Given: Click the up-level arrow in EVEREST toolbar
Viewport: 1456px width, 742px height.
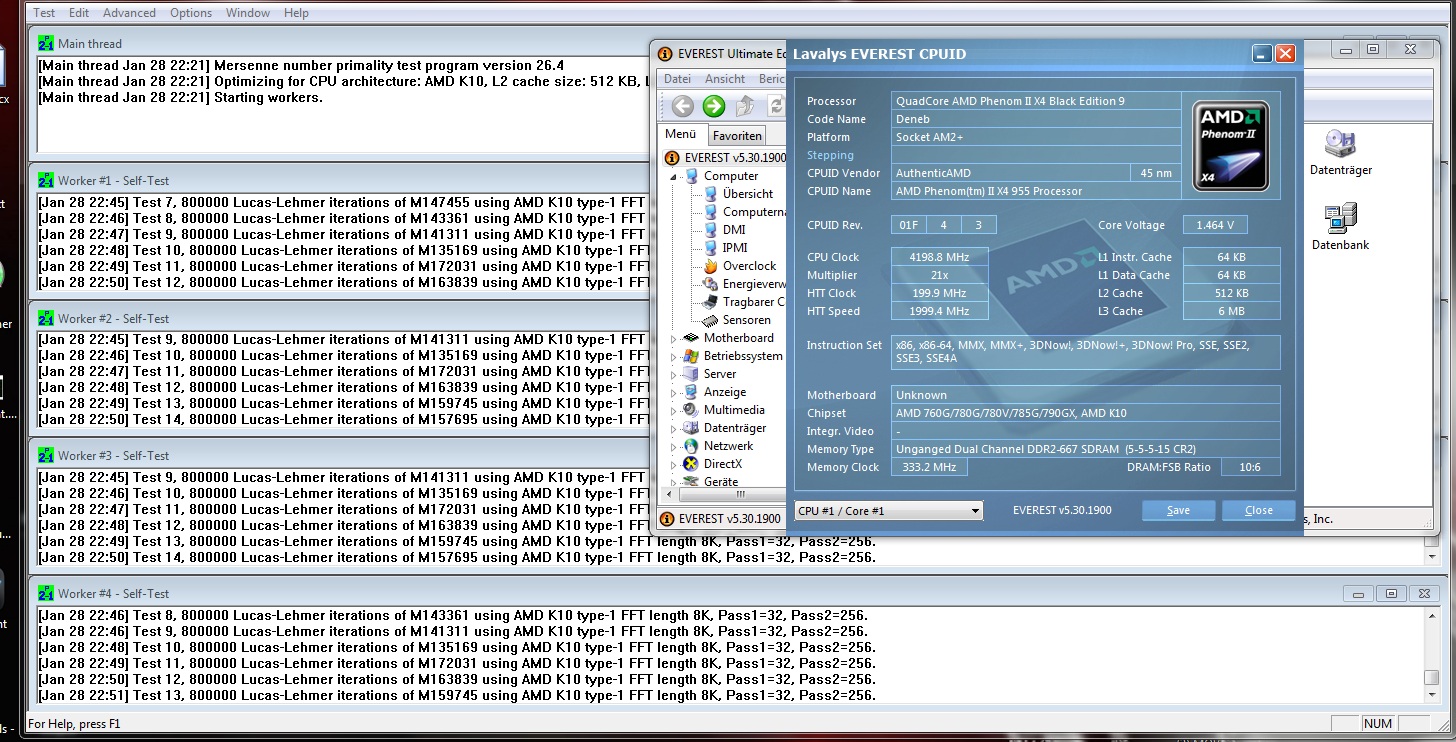Looking at the screenshot, I should click(745, 106).
